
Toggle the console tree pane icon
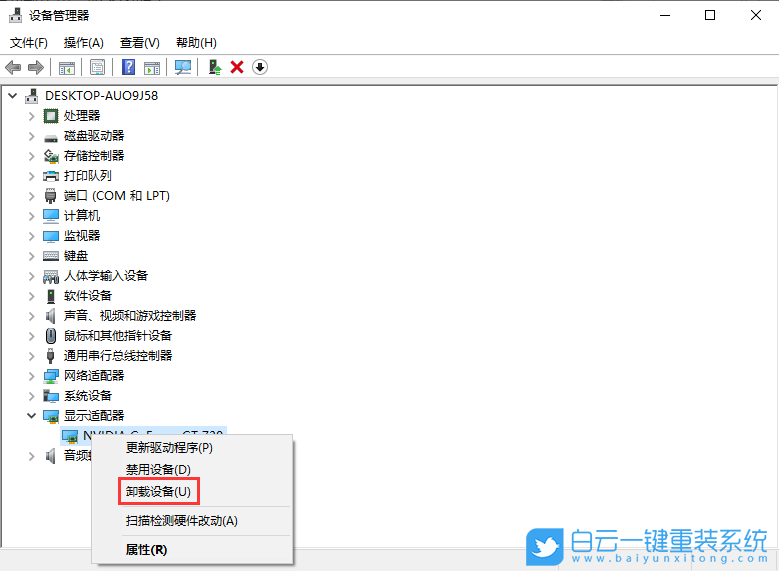67,67
